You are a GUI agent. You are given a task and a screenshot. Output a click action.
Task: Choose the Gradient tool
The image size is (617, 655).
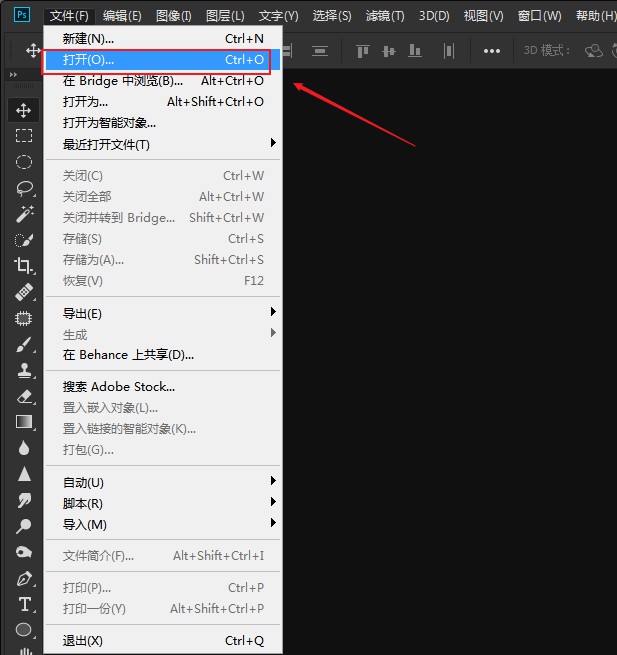pos(24,422)
